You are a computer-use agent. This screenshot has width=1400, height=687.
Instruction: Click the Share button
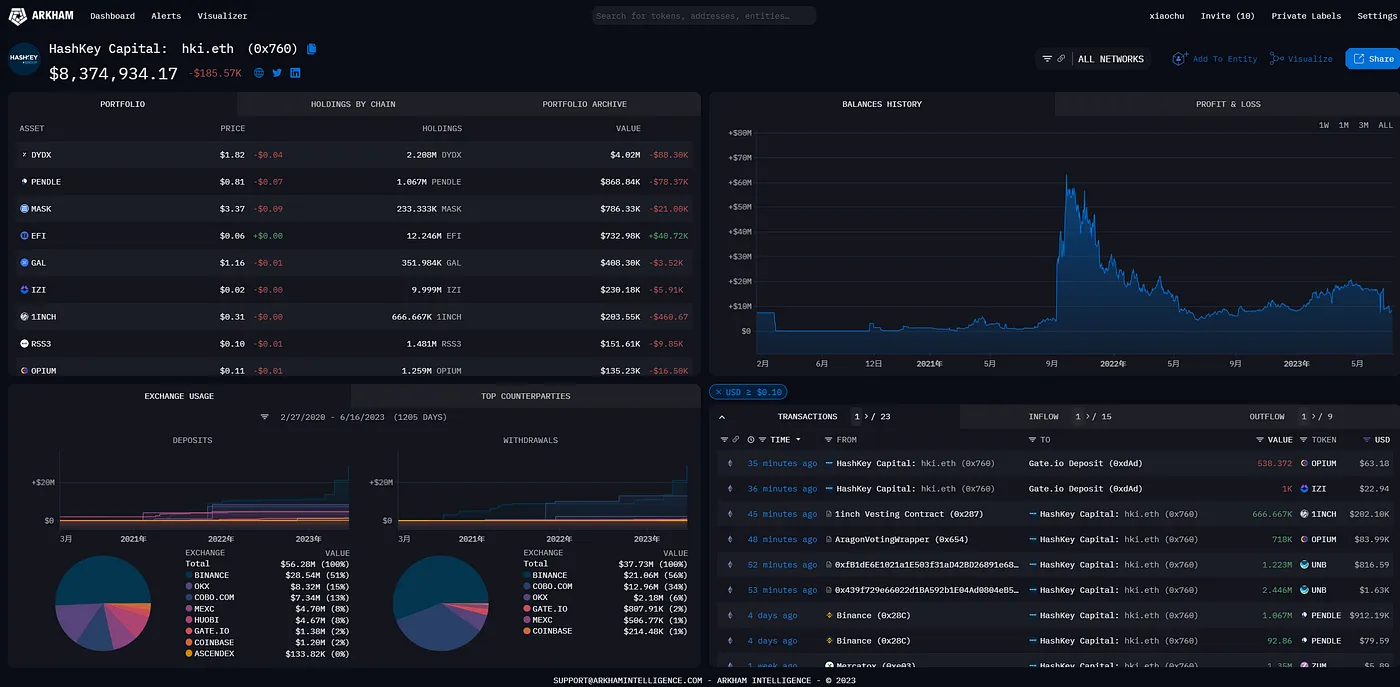click(1372, 59)
